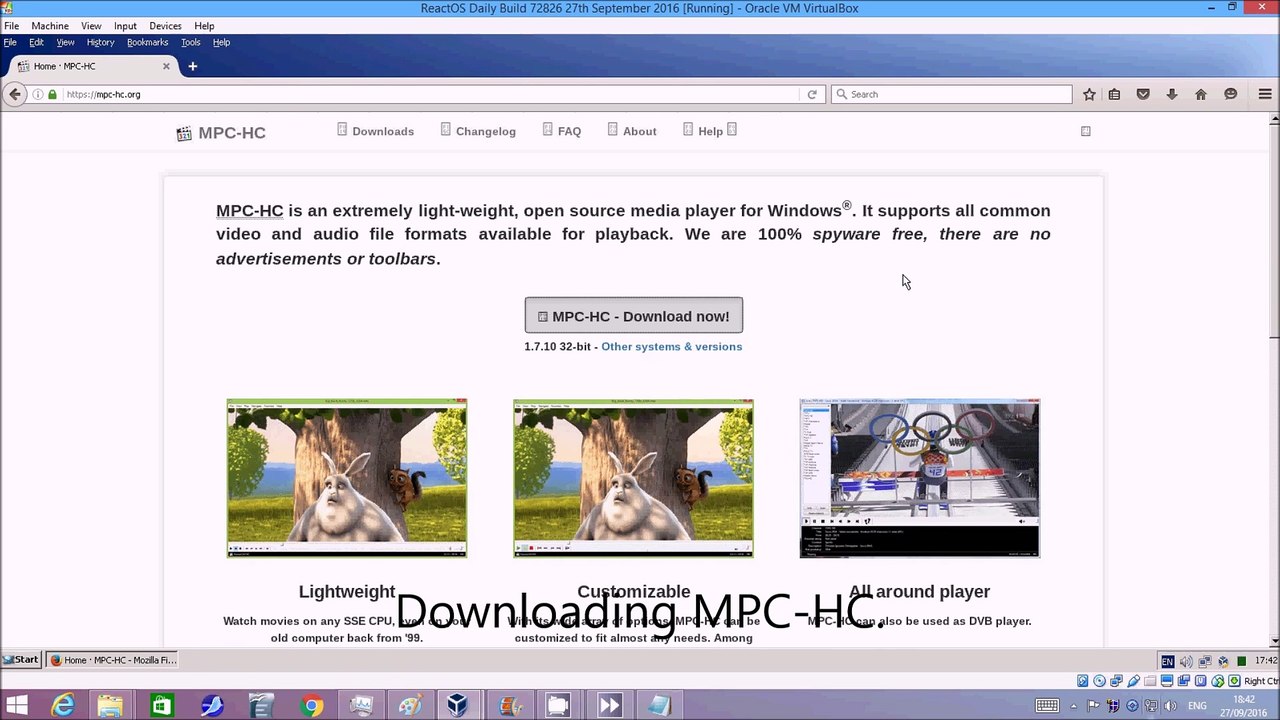
Task: Click the site information icon in address bar
Action: (x=38, y=94)
